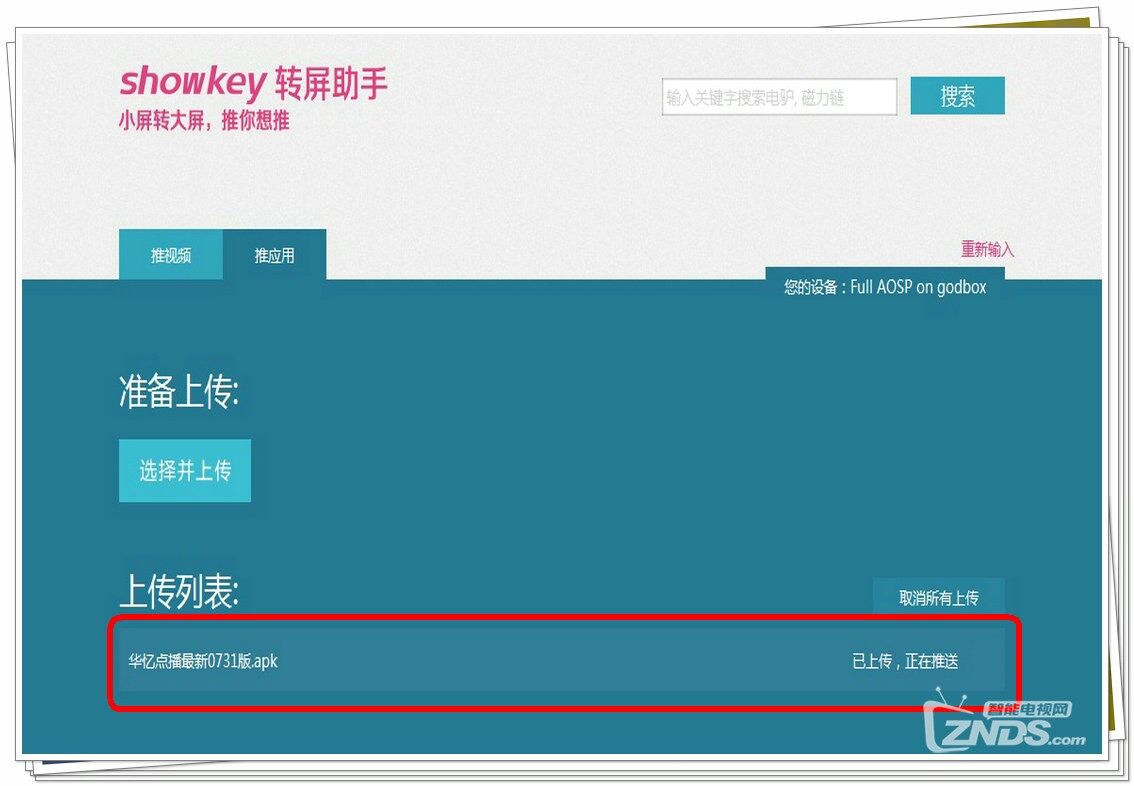Click device label Full AOSP on godbox
The width and height of the screenshot is (1134, 786).
tap(885, 287)
